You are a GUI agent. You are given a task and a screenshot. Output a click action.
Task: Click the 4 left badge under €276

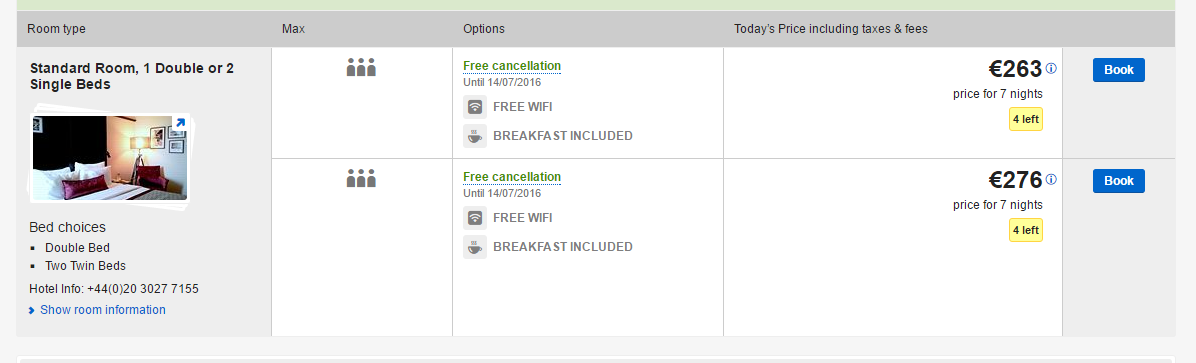(1025, 230)
